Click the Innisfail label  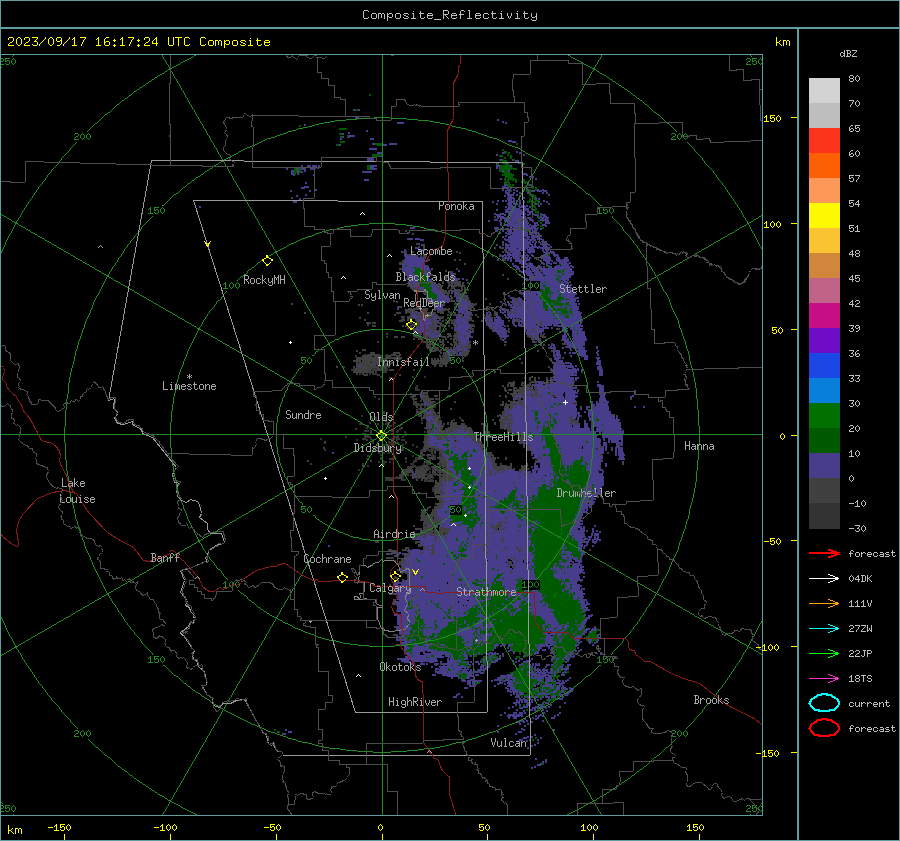(x=403, y=362)
